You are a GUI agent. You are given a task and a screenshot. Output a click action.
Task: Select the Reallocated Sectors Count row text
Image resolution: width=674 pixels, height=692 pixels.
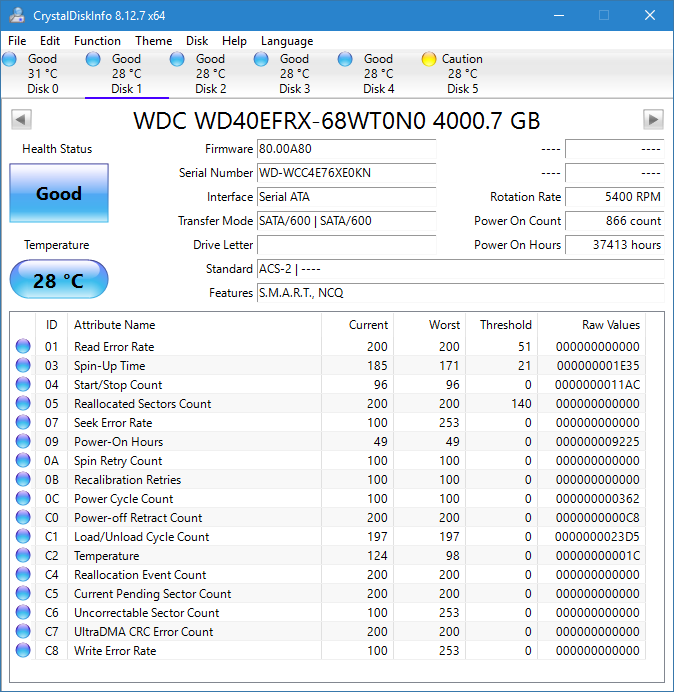click(x=143, y=403)
